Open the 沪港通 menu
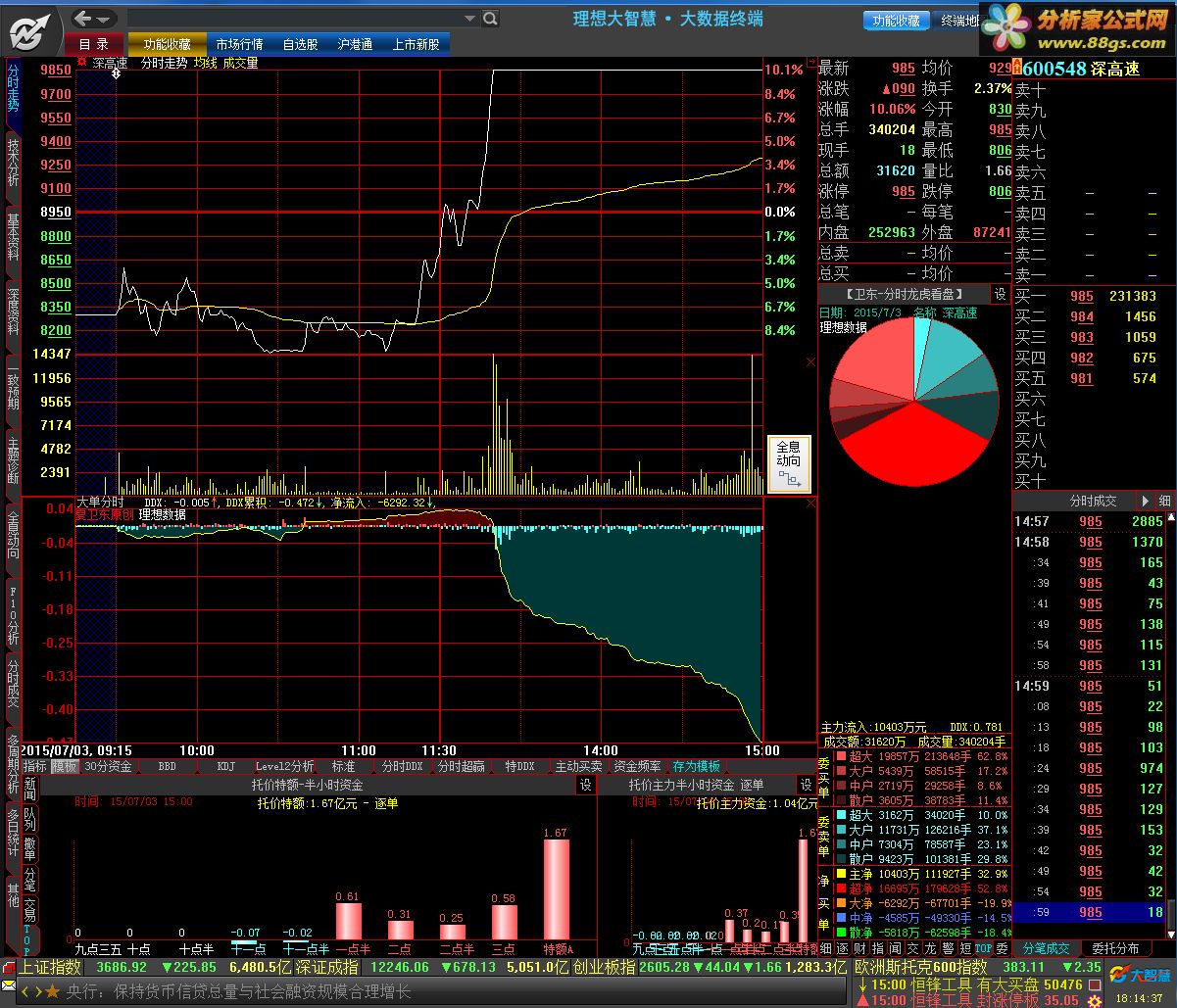This screenshot has height=1008, width=1177. pos(356,44)
